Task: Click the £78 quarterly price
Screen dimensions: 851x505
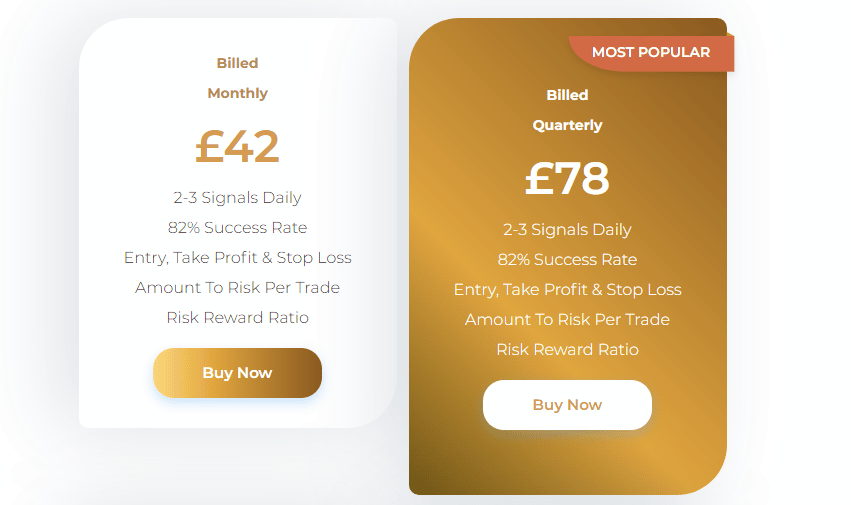Action: pyautogui.click(x=567, y=179)
